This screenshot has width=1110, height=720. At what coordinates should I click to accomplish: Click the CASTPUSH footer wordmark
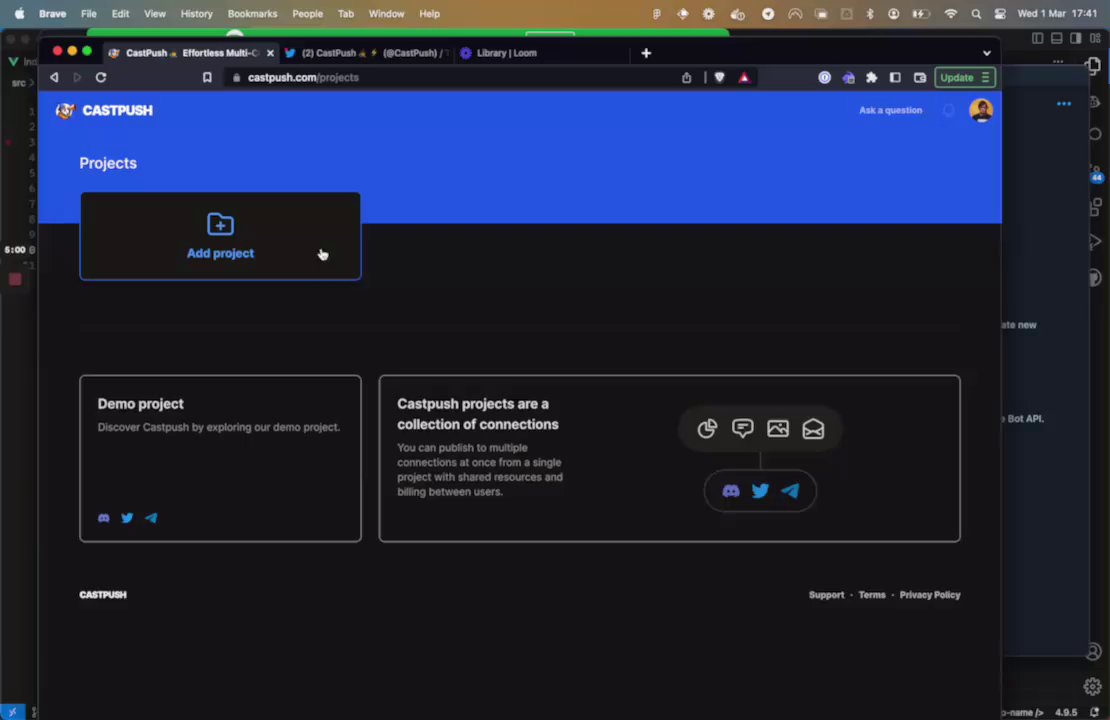(103, 595)
